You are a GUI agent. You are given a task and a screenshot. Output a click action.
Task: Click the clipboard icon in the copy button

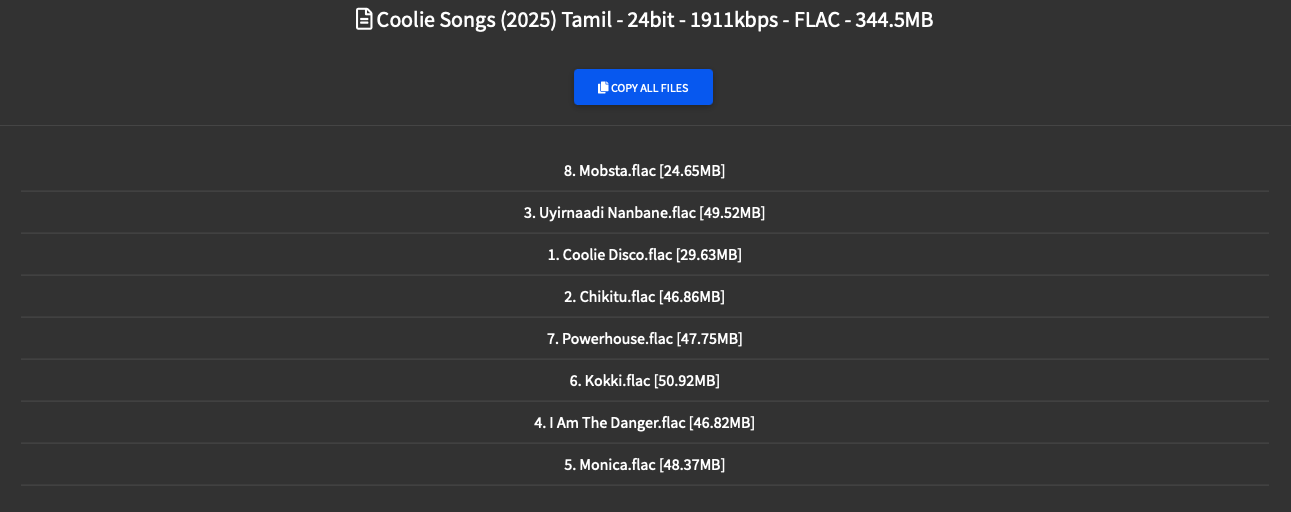coord(603,88)
